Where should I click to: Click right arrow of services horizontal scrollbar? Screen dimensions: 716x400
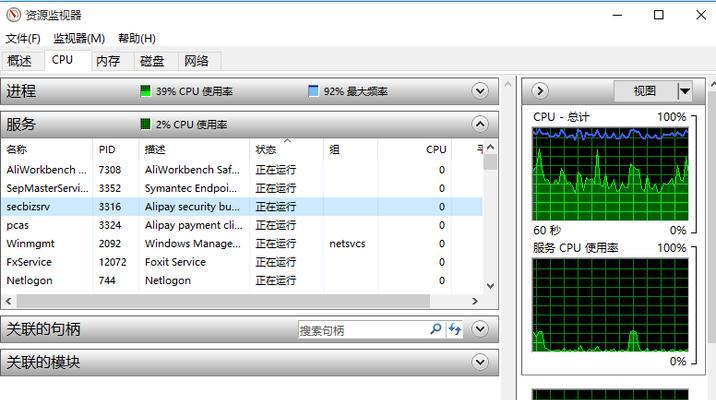475,301
